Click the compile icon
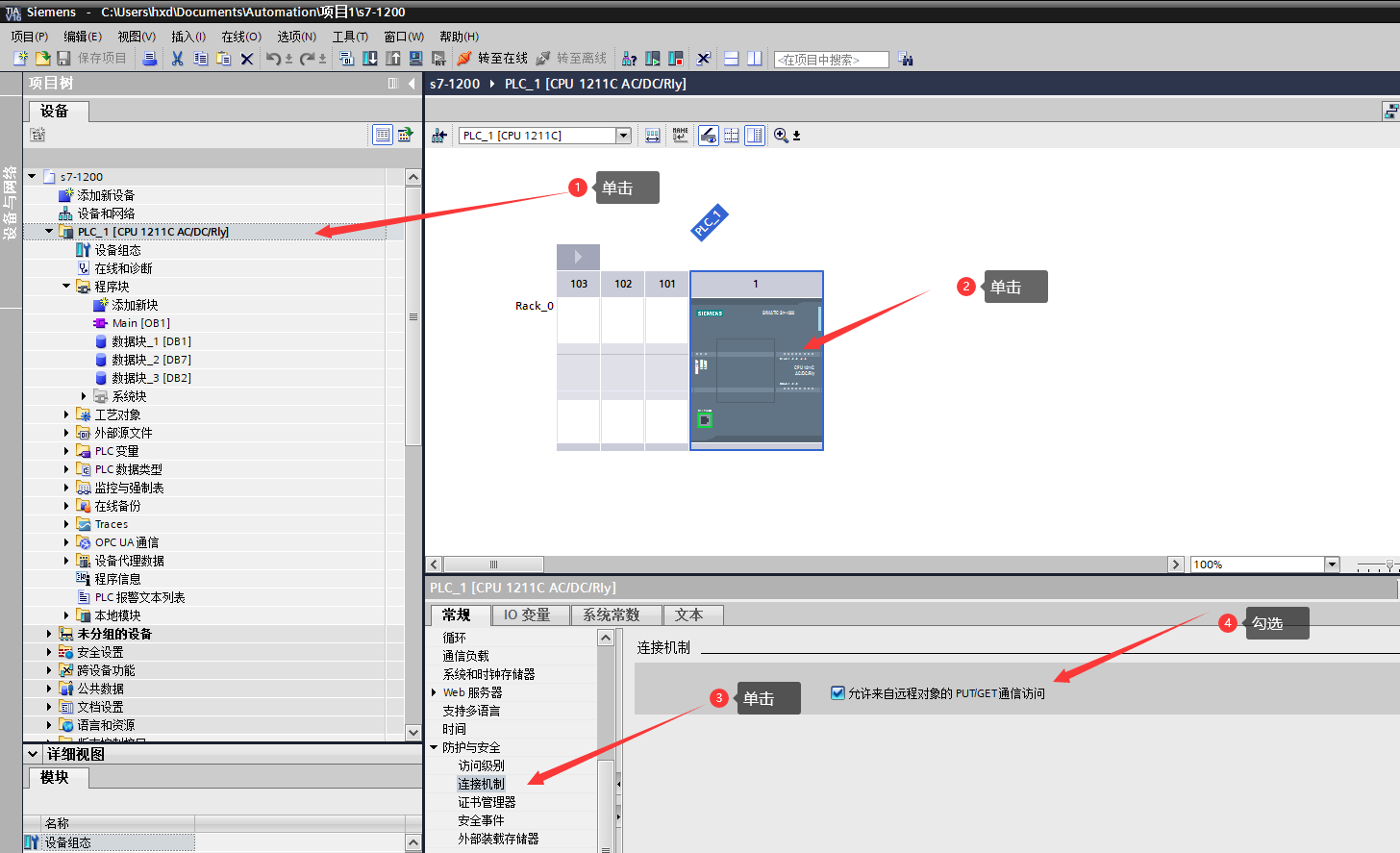The width and height of the screenshot is (1400, 853). pos(347,59)
